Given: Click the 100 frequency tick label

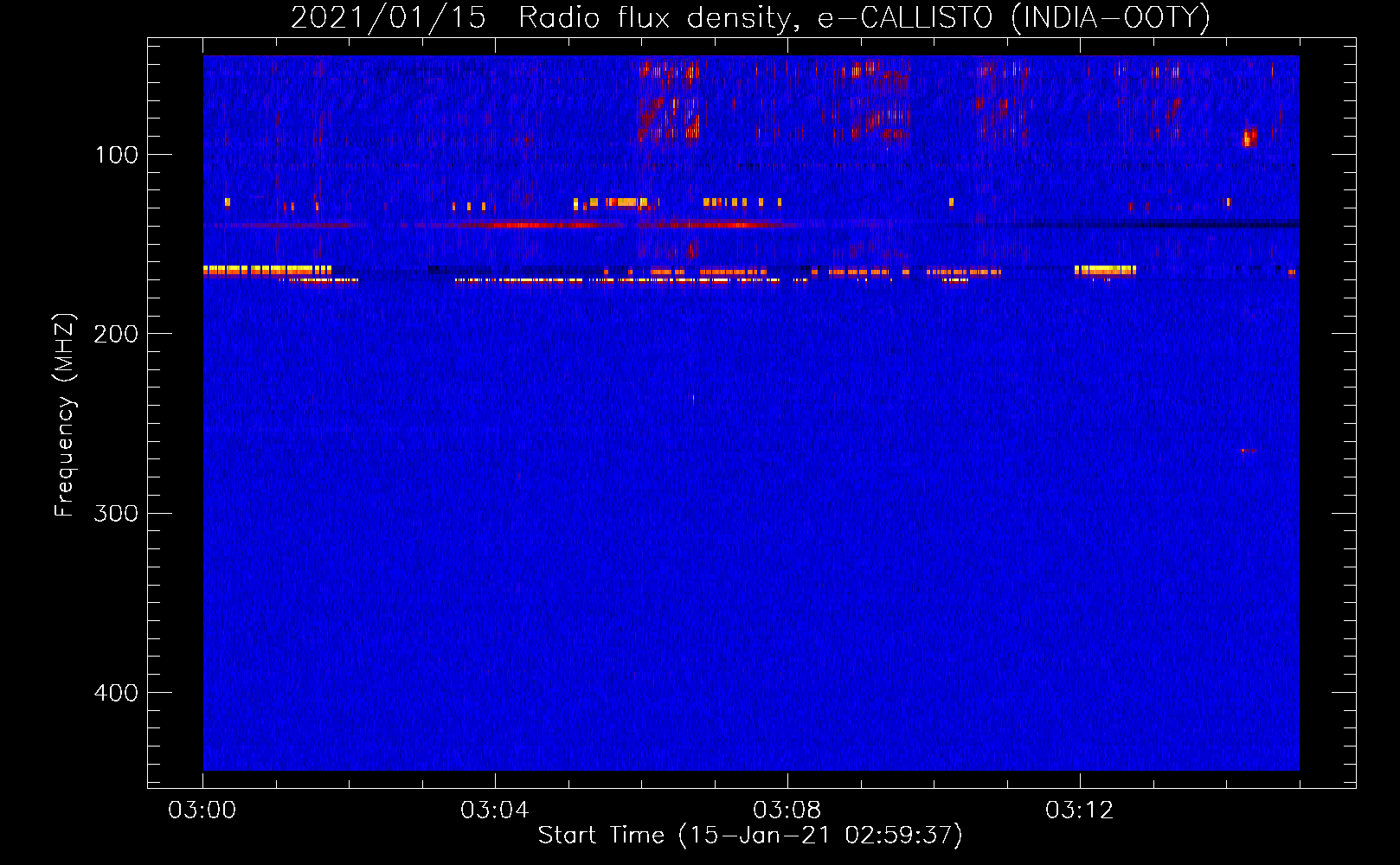Looking at the screenshot, I should pos(117,155).
